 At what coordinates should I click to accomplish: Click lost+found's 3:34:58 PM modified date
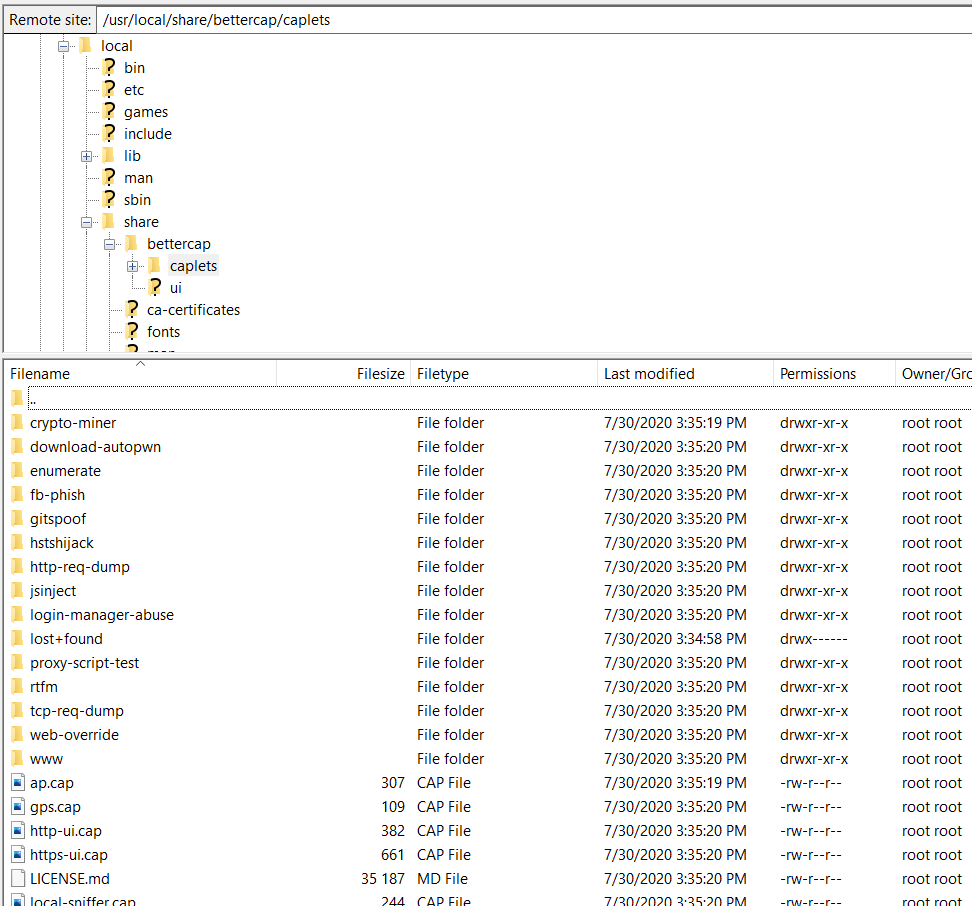coord(675,639)
